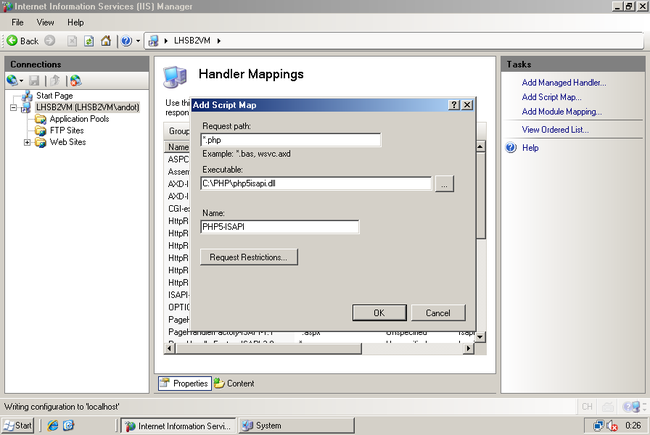Image resolution: width=650 pixels, height=435 pixels.
Task: Click the Add Module Mapping link
Action: coord(562,112)
